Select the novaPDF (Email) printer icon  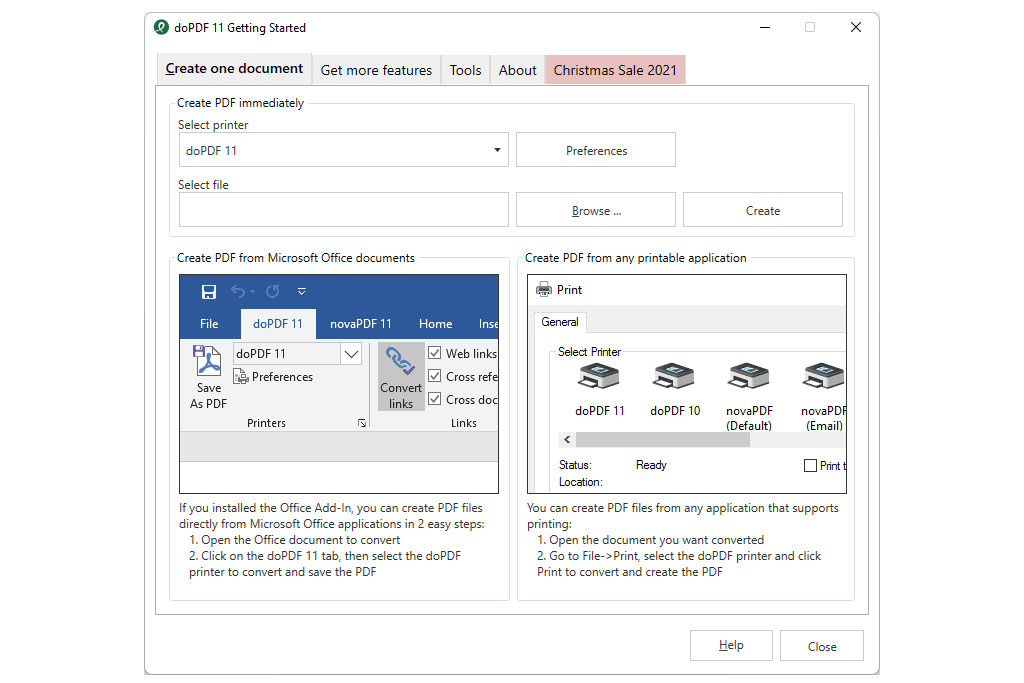pos(824,377)
